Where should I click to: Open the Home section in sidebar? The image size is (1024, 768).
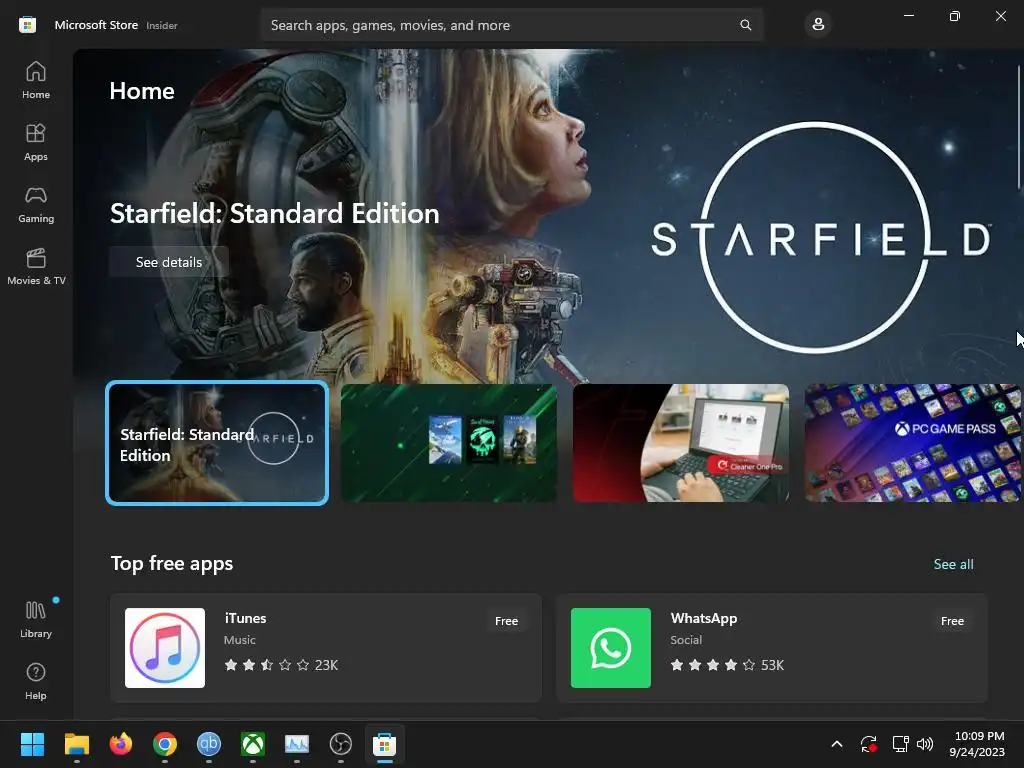click(x=36, y=80)
